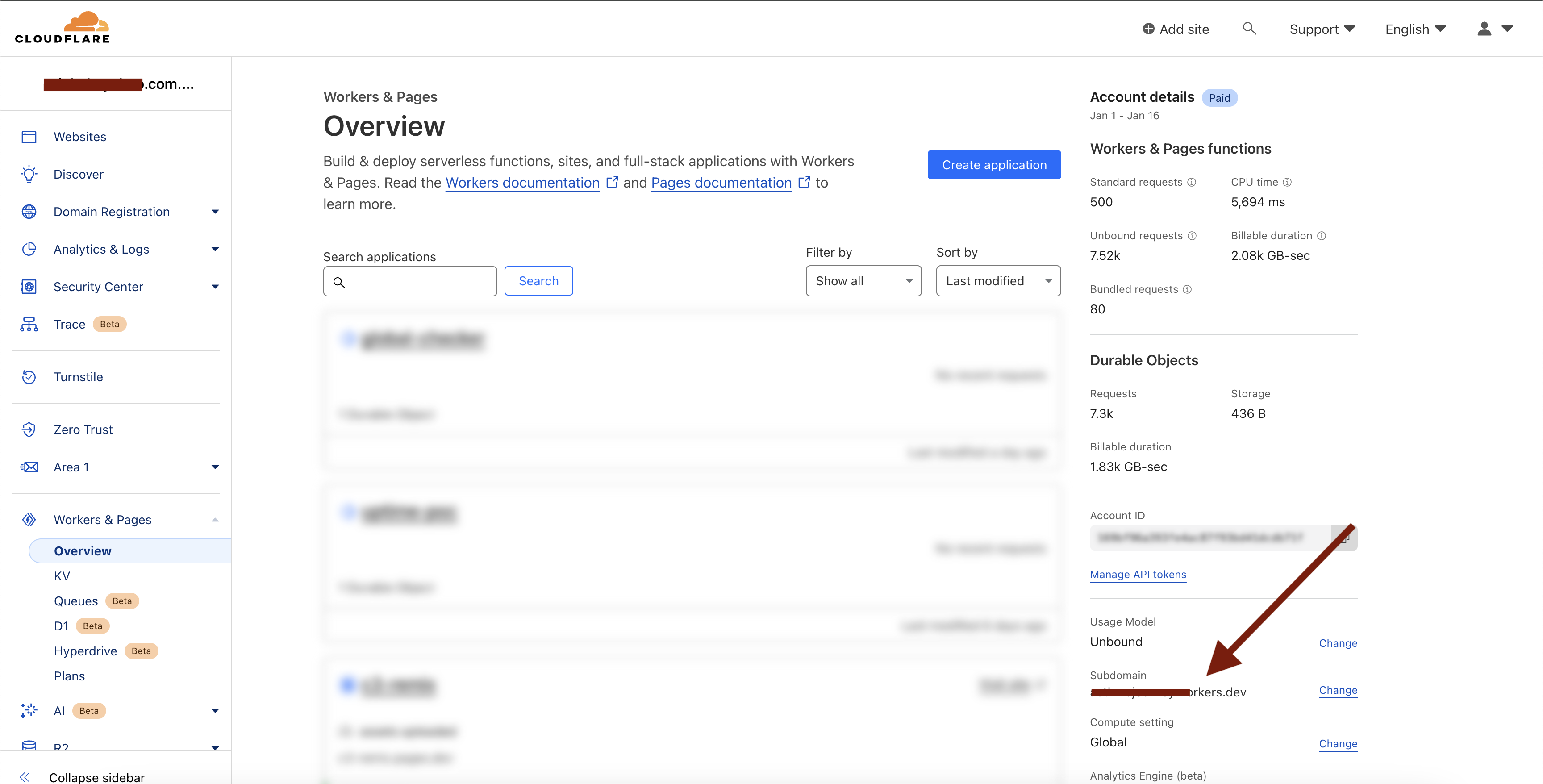
Task: Click the Area 1 envelope icon
Action: pos(29,467)
